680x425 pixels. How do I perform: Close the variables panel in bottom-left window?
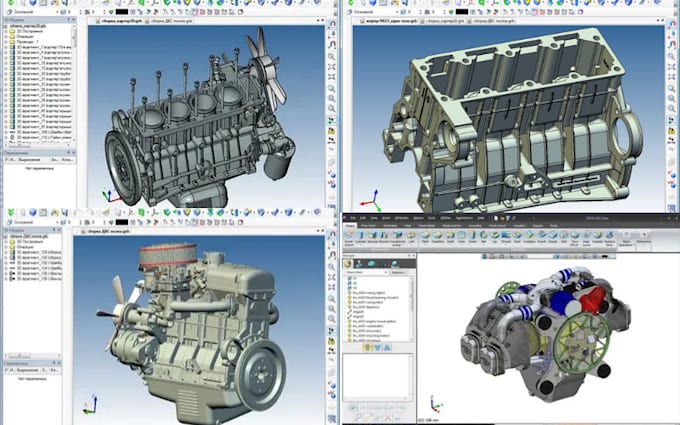click(59, 363)
